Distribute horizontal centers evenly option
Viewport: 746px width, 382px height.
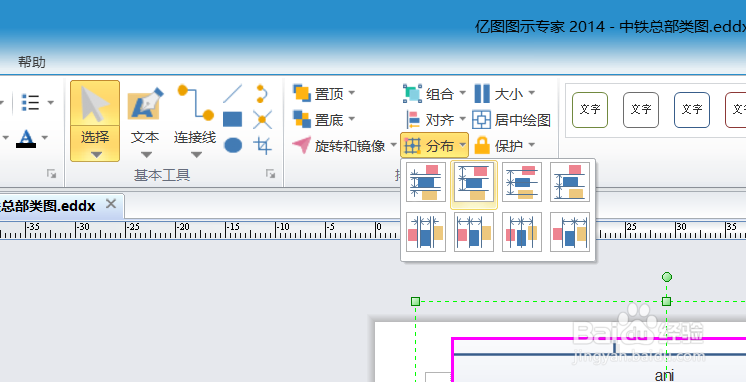(x=522, y=232)
